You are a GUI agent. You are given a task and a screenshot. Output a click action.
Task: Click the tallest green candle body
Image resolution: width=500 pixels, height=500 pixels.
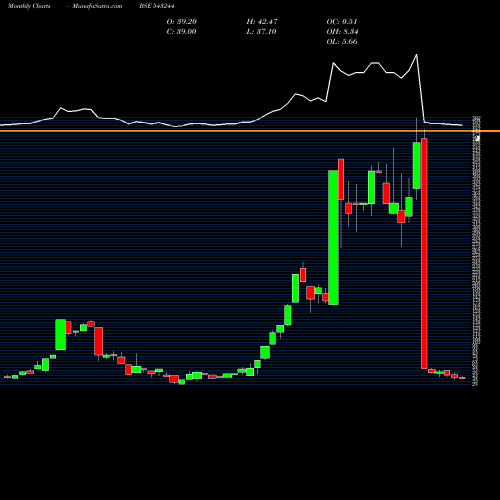pos(333,237)
